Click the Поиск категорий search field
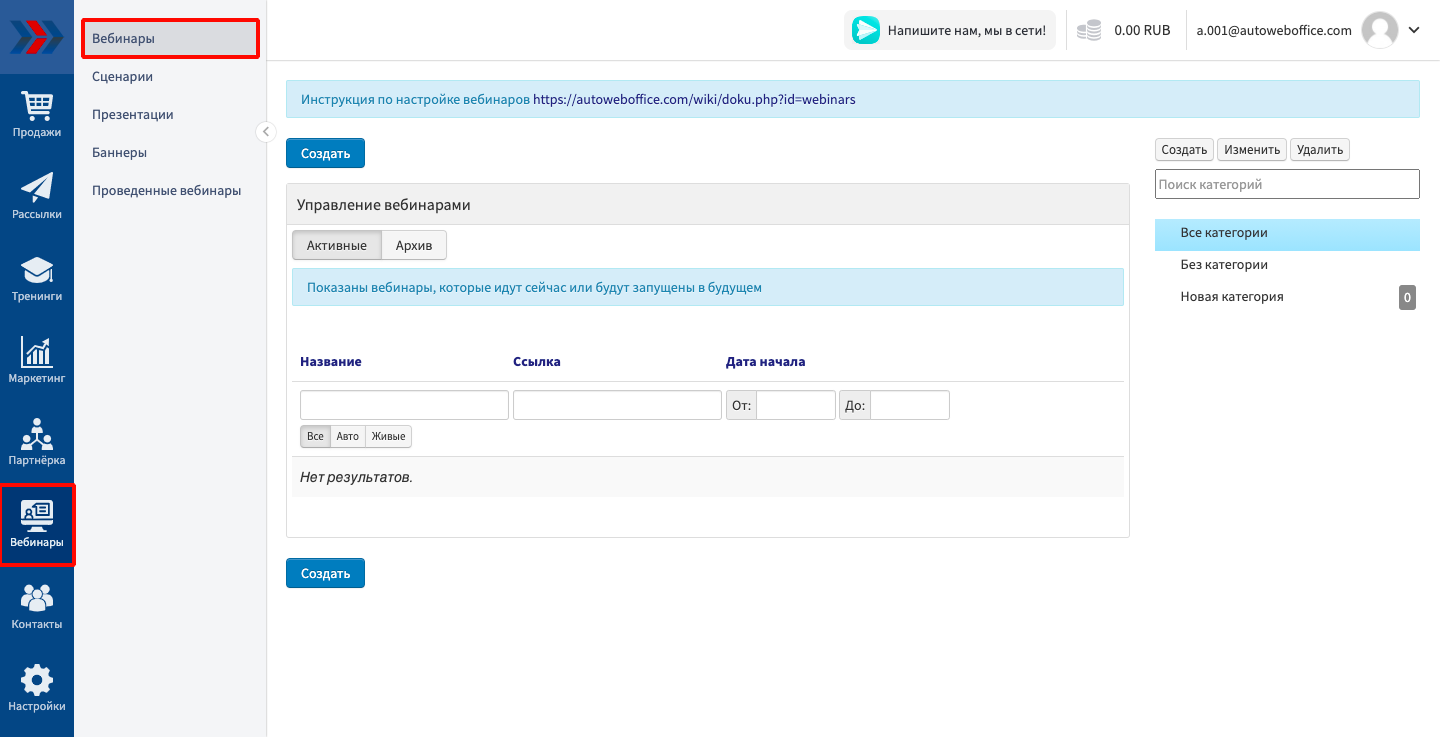 pos(1286,184)
